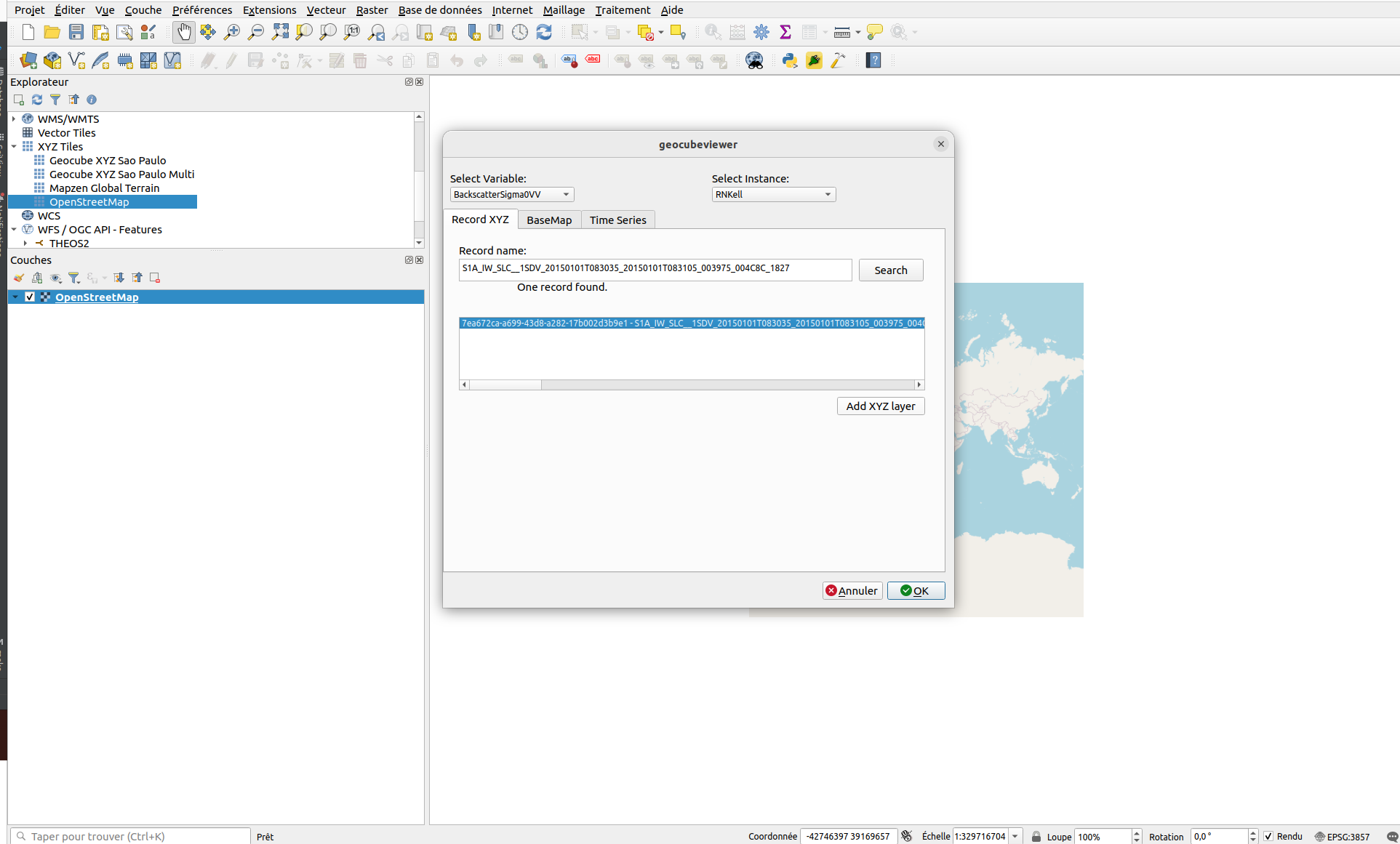Switch to the BaseMap tab

(x=549, y=220)
